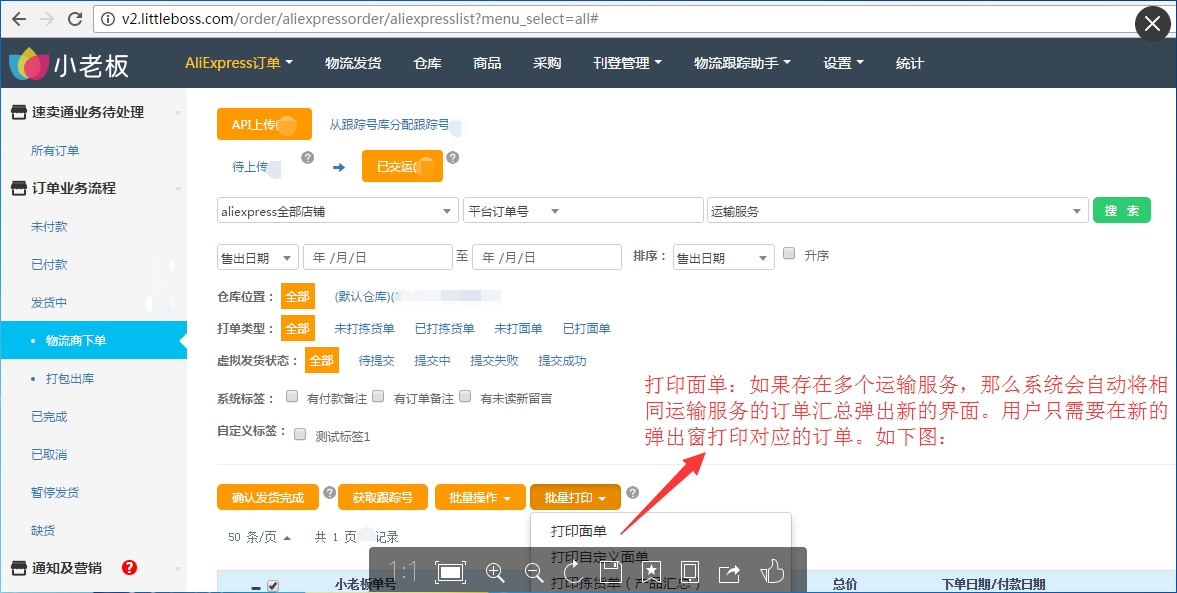Check the 有订单备注 checkbox
The image size is (1177, 593).
[x=378, y=396]
